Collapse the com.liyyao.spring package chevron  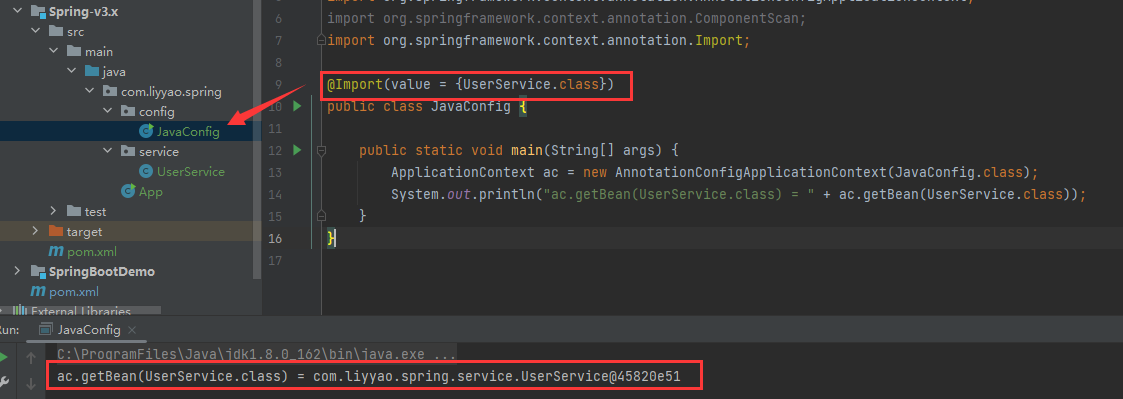(x=90, y=92)
